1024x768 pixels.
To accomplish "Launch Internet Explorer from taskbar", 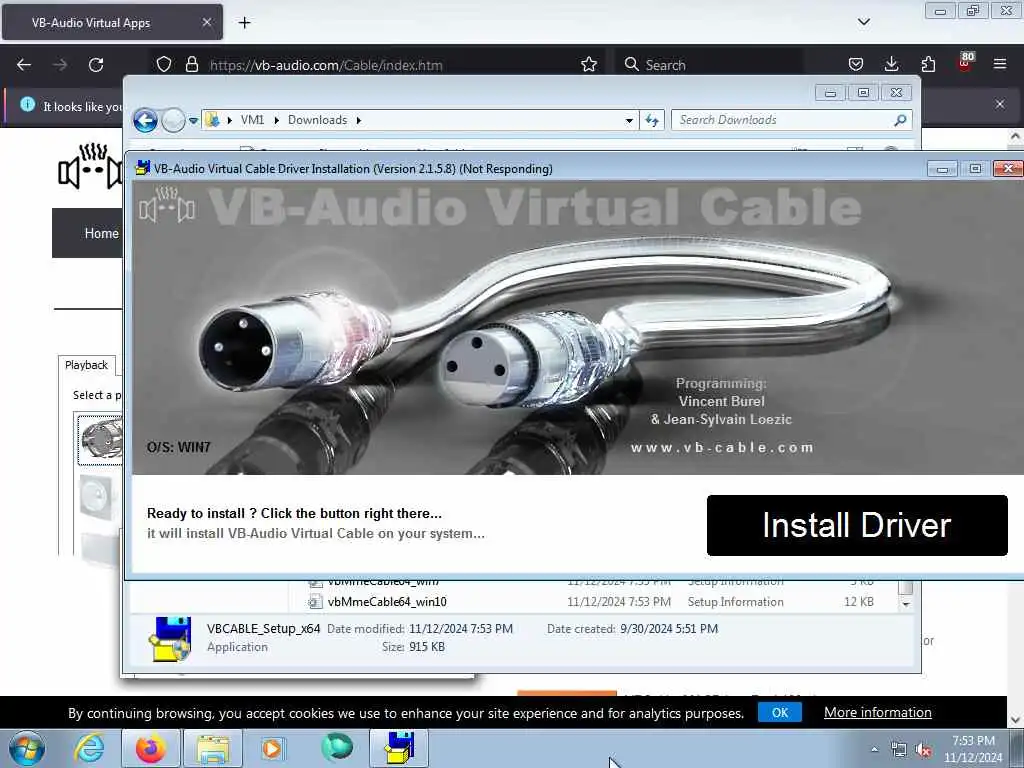I will click(x=89, y=748).
